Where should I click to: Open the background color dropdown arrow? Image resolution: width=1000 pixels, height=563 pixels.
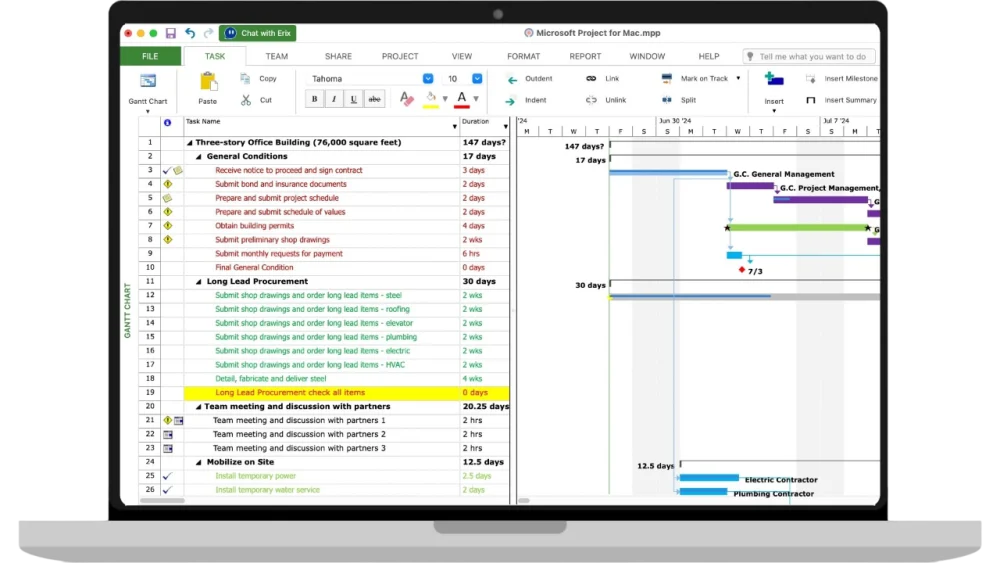445,99
